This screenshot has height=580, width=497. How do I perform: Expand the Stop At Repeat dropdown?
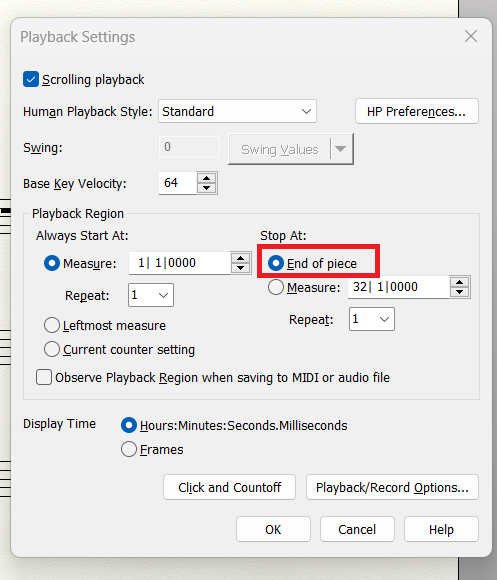tap(372, 319)
